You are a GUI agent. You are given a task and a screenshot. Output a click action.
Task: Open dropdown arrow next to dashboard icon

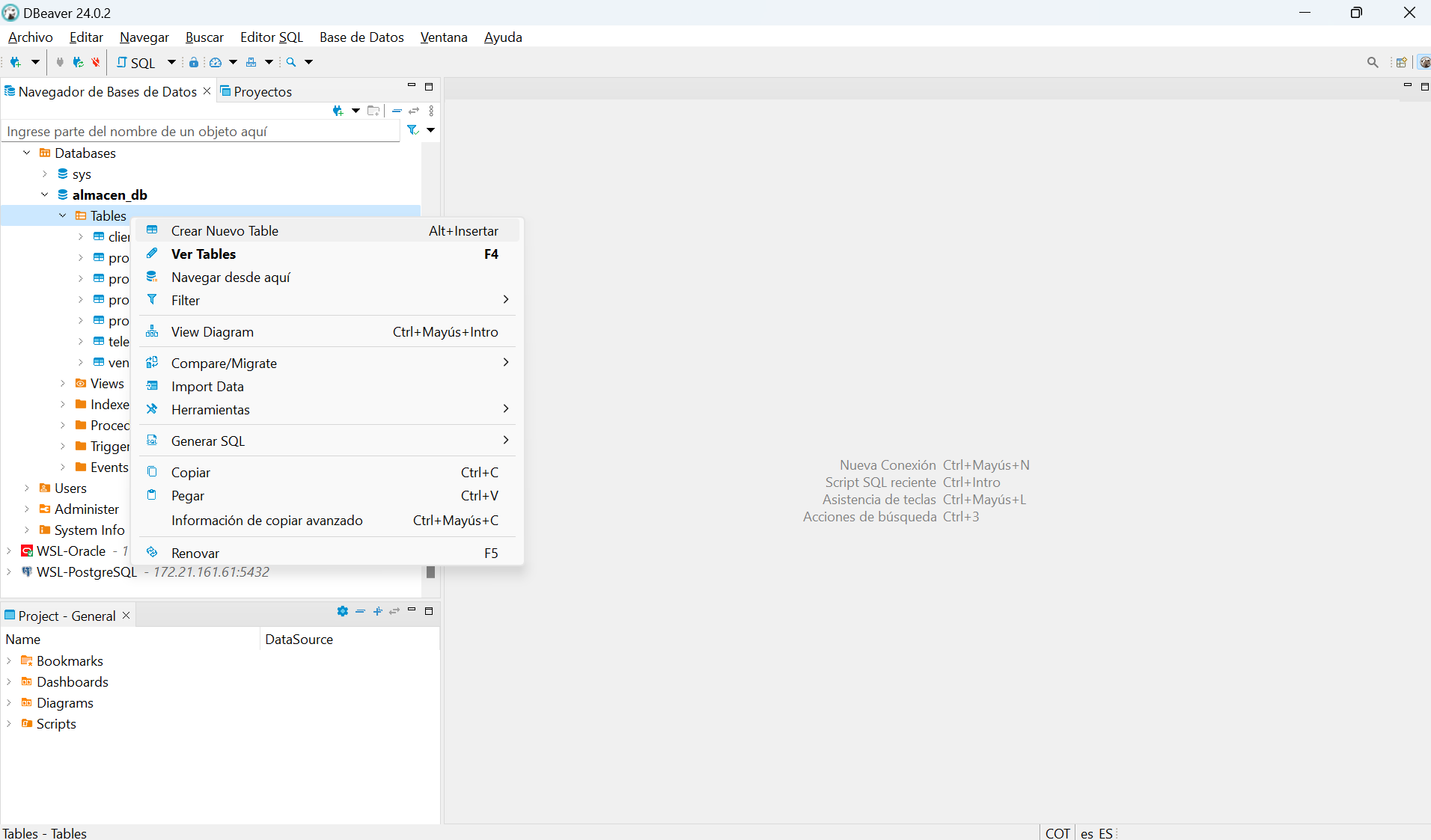click(x=233, y=62)
